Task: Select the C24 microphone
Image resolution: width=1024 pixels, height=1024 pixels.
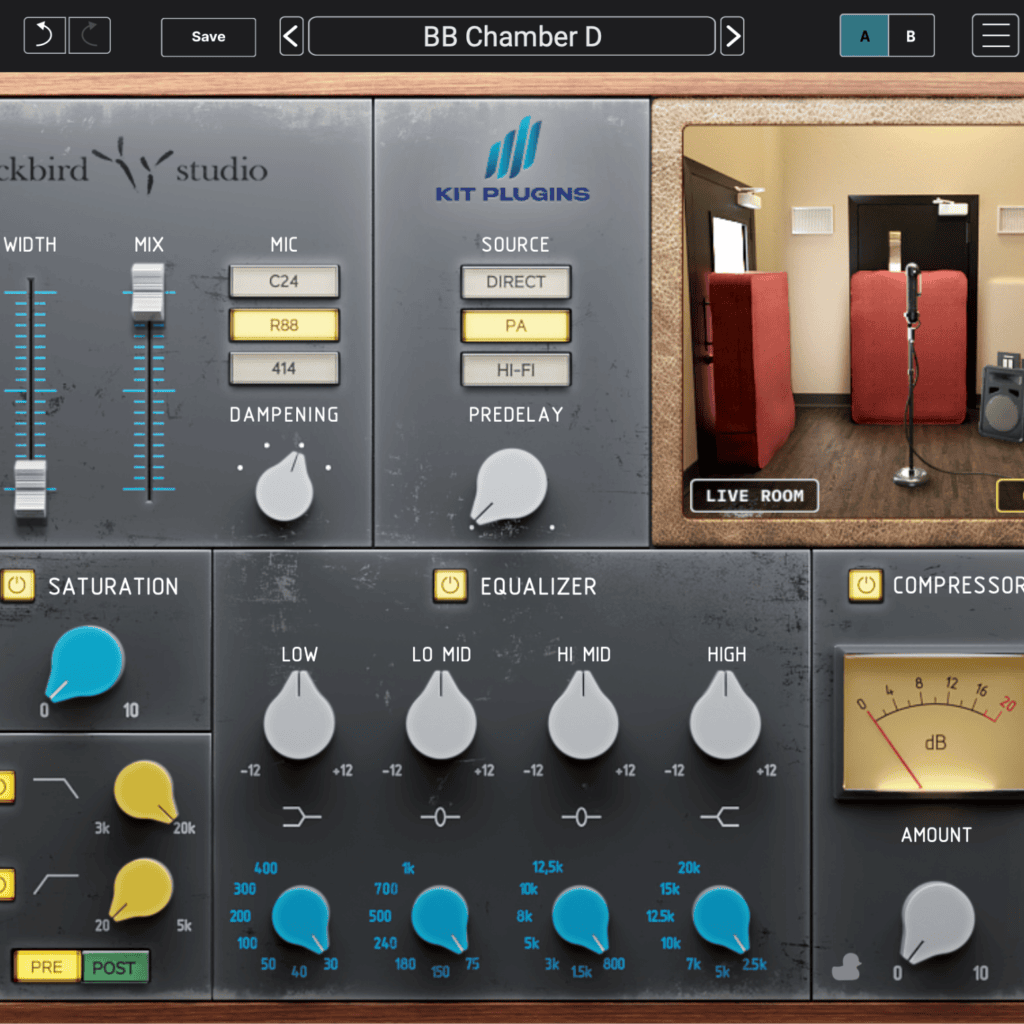Action: coord(284,281)
